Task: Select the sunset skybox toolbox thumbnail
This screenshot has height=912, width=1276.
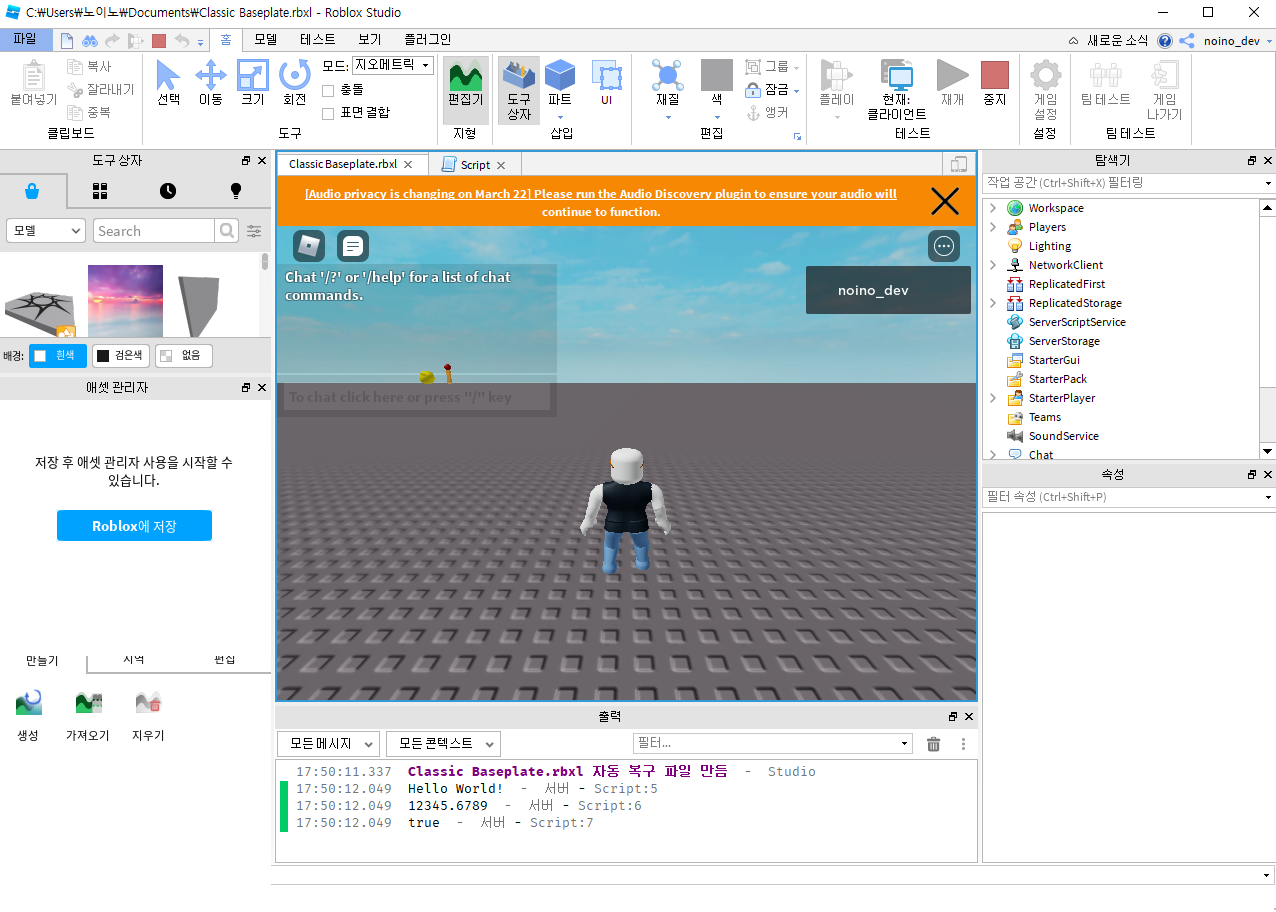Action: (125, 301)
